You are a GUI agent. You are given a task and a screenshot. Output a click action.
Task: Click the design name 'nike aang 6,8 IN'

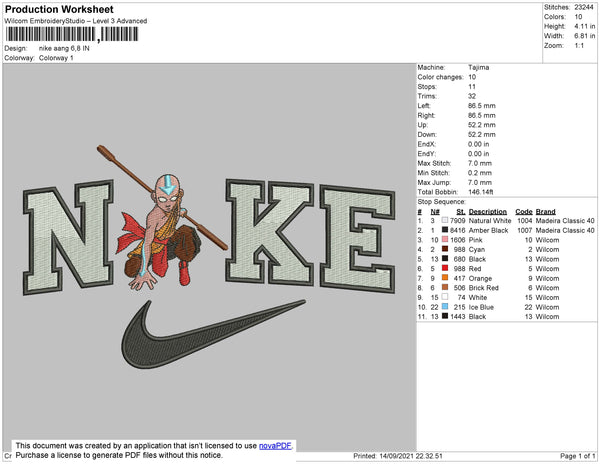(64, 48)
